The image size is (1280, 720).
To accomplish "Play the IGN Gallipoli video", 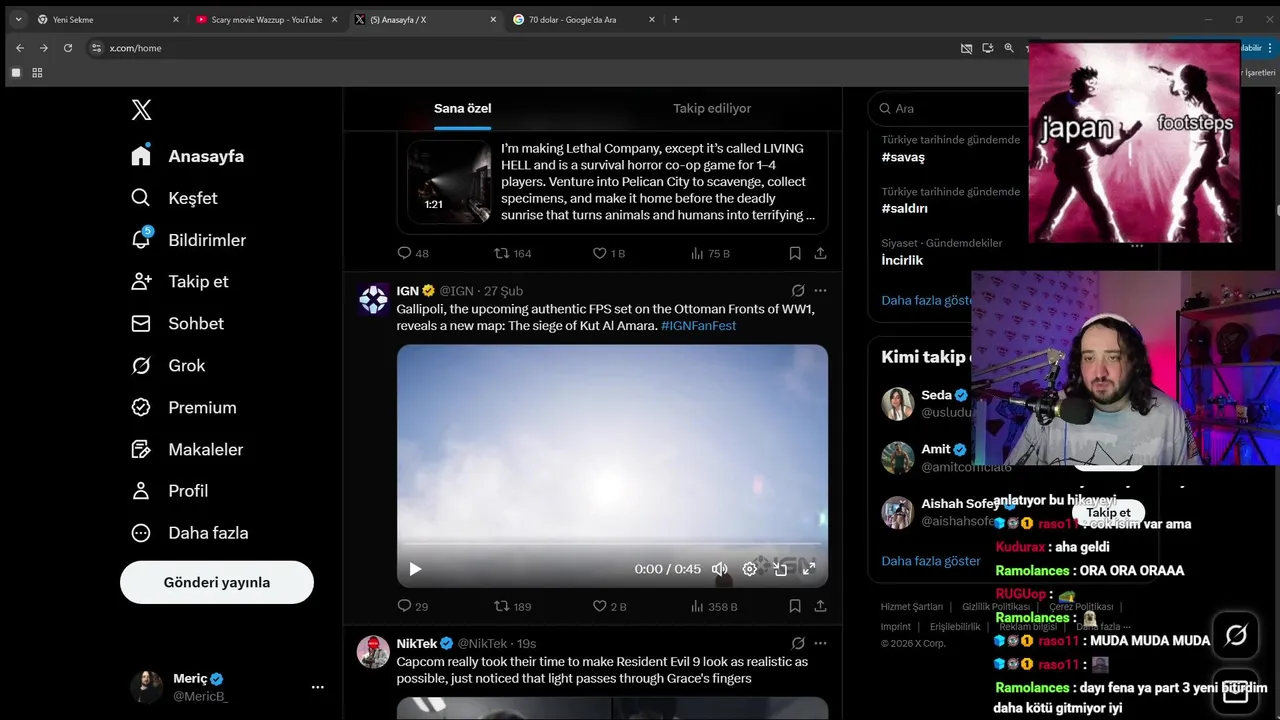I will tap(415, 569).
